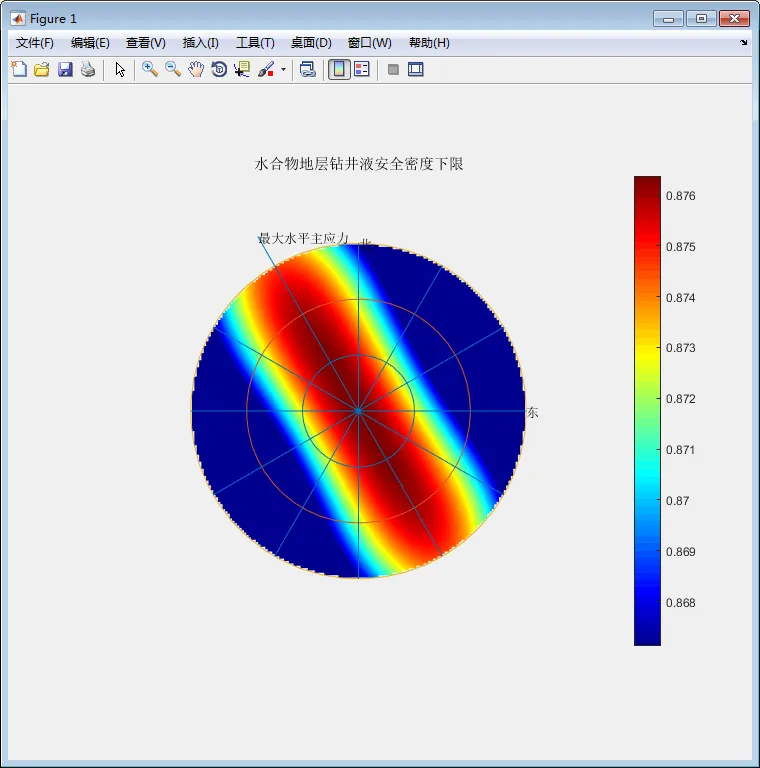
Task: Print the figure using the printer icon
Action: [88, 69]
